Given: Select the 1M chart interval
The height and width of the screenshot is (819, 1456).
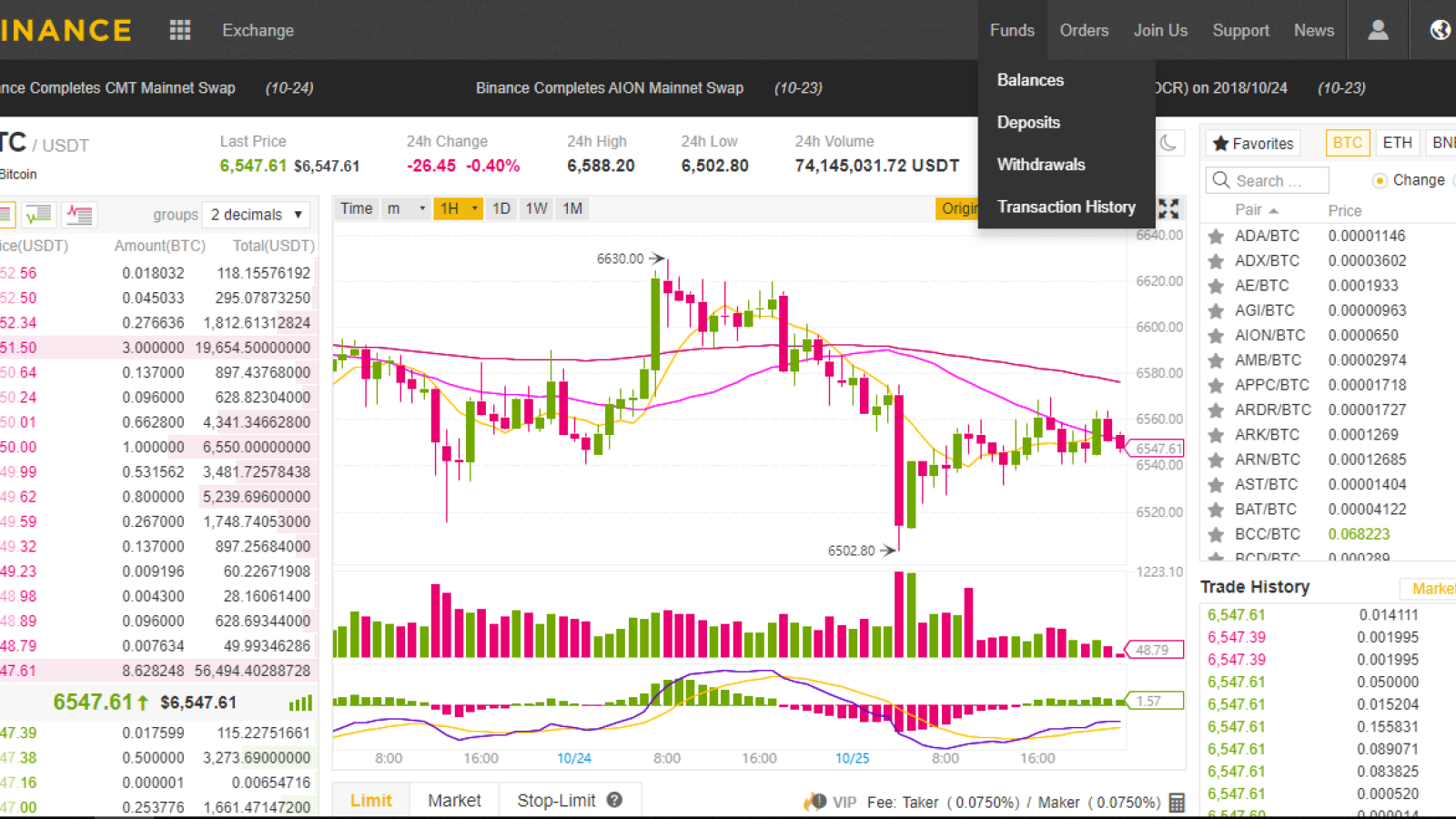Looking at the screenshot, I should pyautogui.click(x=572, y=208).
